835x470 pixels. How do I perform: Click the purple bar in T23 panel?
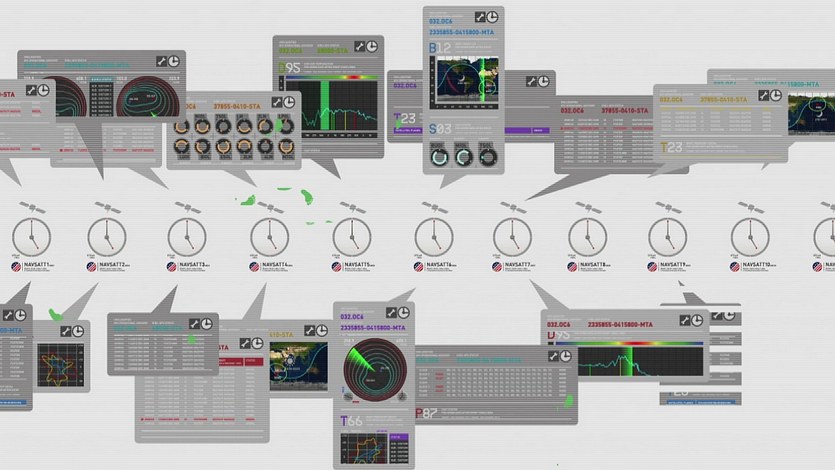[x=528, y=130]
